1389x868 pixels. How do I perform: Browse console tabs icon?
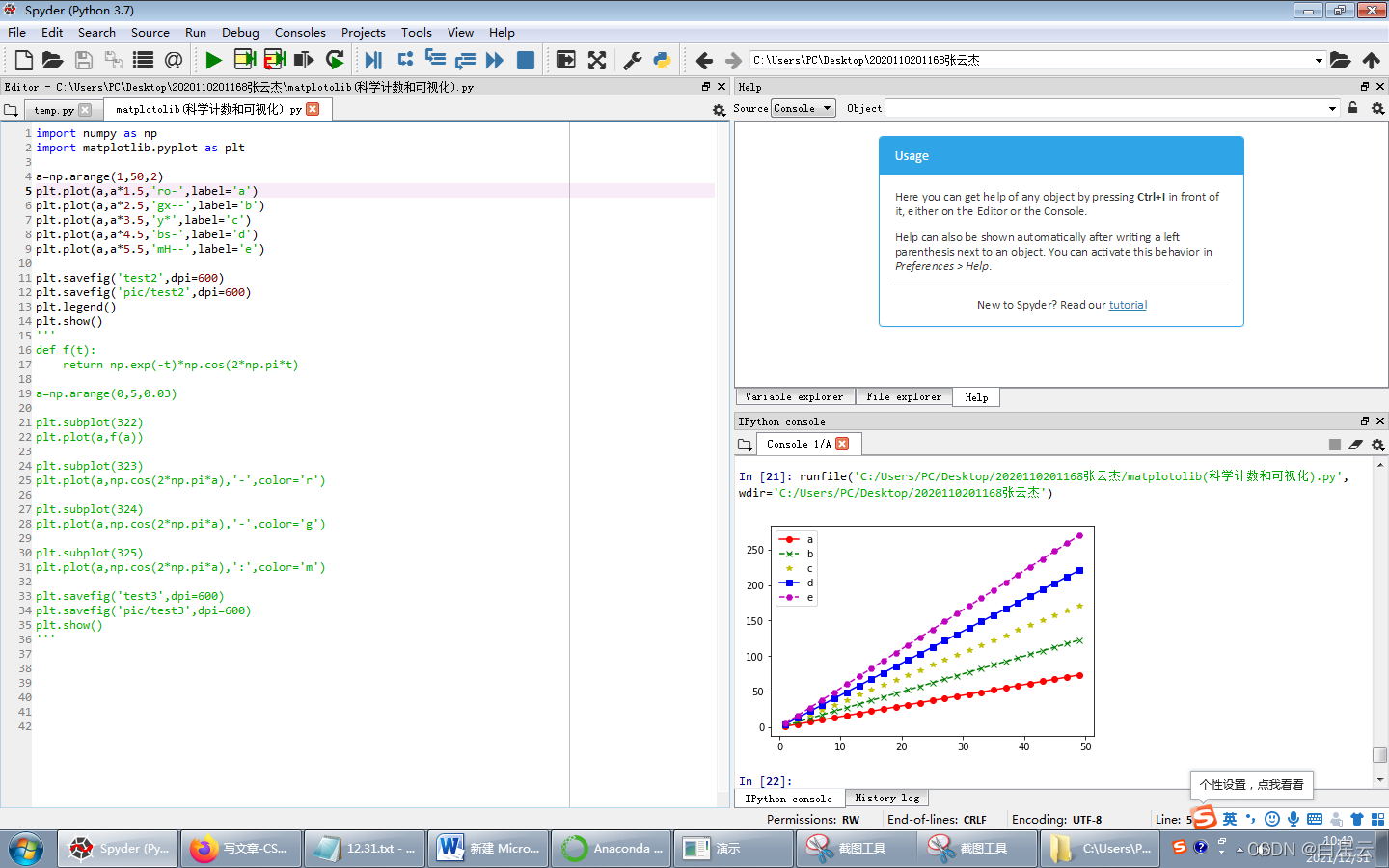pyautogui.click(x=744, y=445)
